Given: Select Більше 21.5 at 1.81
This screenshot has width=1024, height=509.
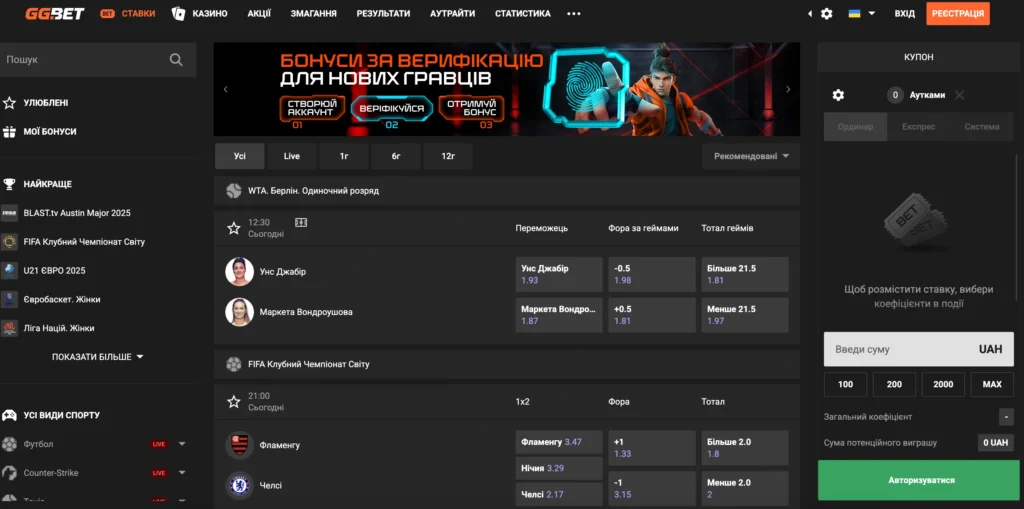Looking at the screenshot, I should pos(745,274).
